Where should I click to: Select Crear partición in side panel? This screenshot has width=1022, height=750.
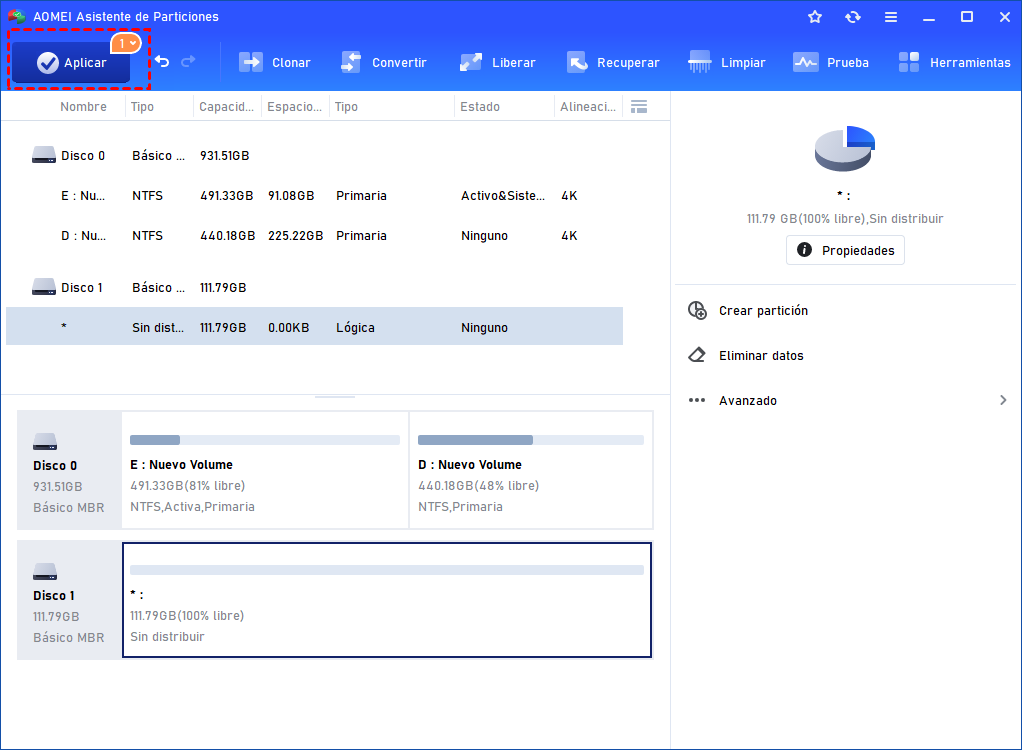click(x=763, y=311)
